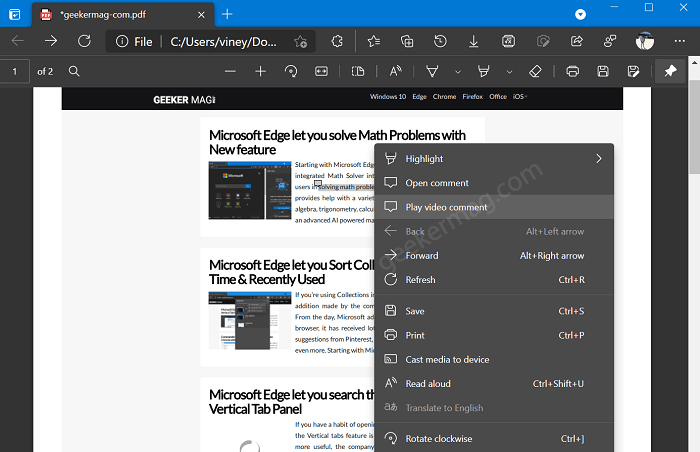
Task: Select Print in the context menu
Action: tap(494, 335)
